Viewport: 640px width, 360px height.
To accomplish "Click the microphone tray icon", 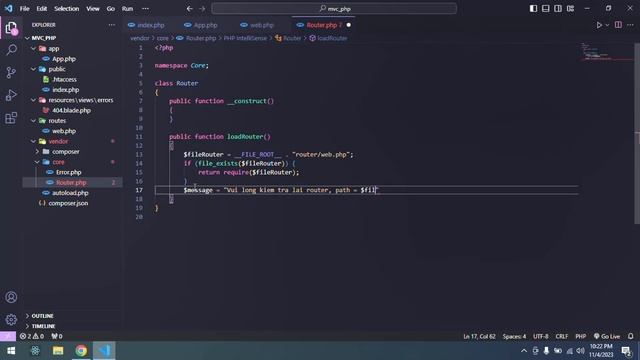I will (546, 351).
